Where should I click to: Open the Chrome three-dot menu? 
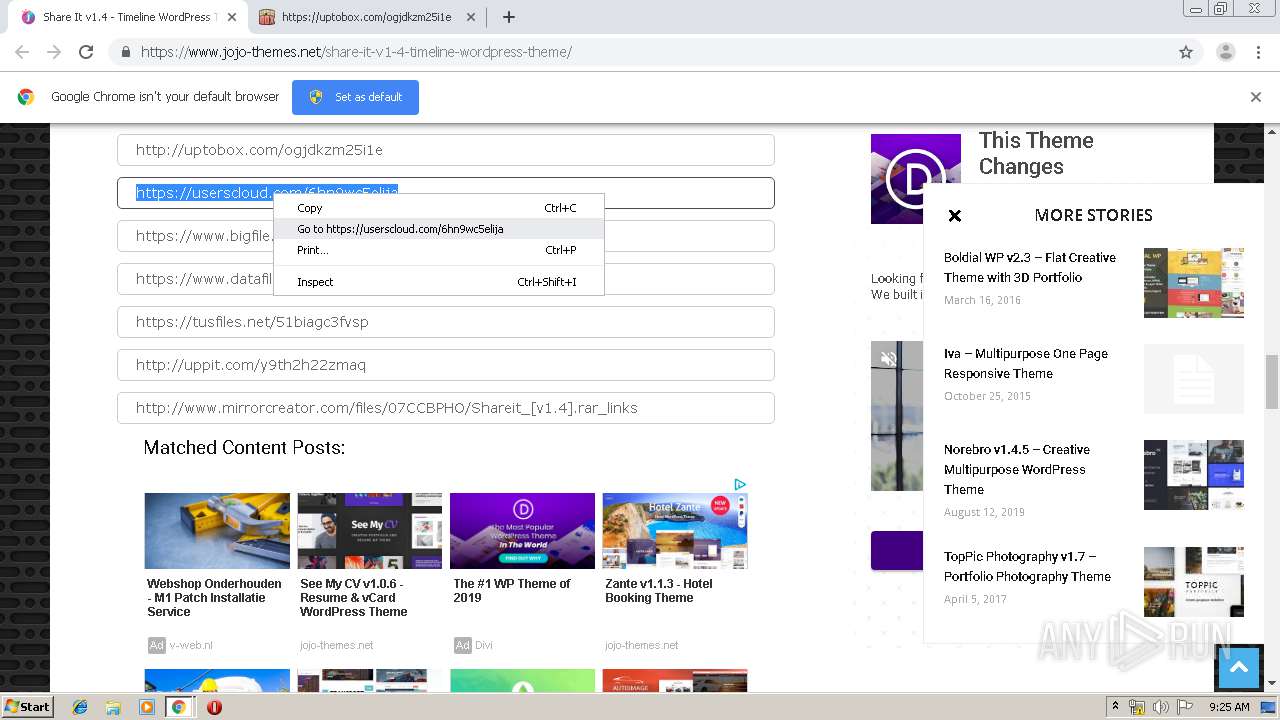click(x=1259, y=52)
